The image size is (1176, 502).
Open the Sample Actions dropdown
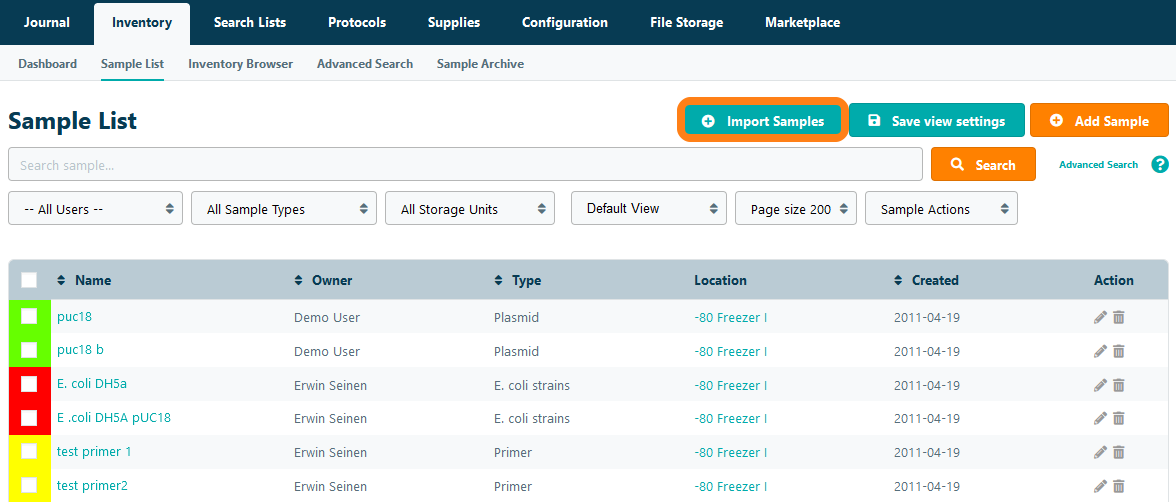coord(940,209)
